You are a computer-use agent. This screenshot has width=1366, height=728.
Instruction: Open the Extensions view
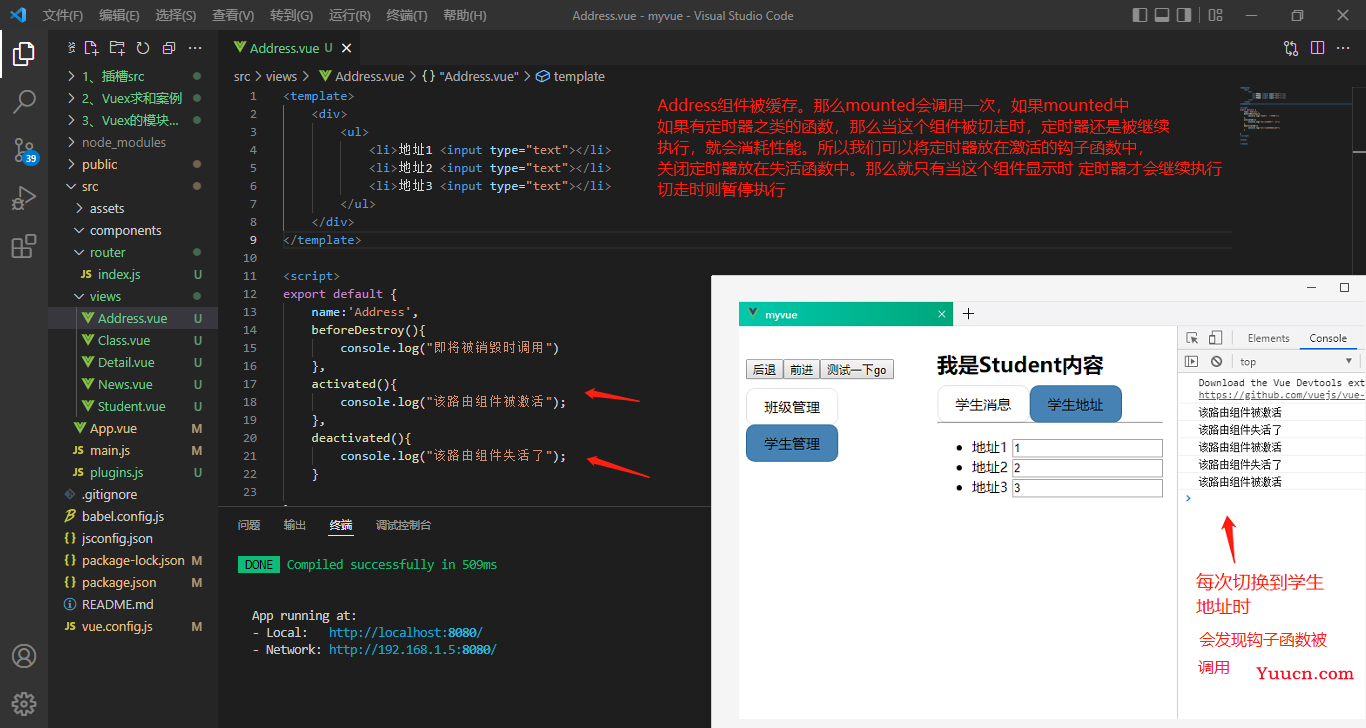pos(24,246)
